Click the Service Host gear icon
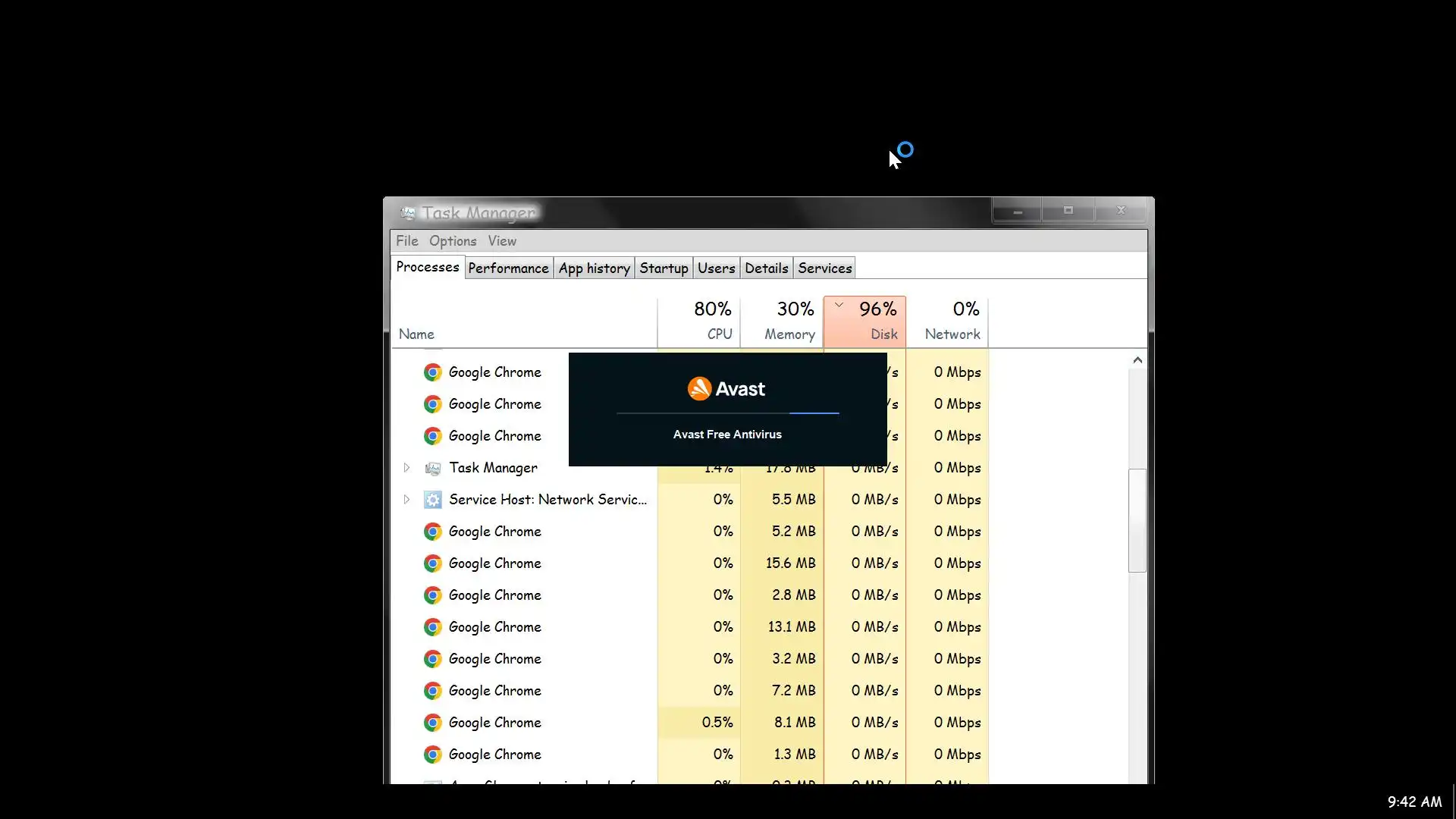Viewport: 1456px width, 819px height. pos(432,500)
